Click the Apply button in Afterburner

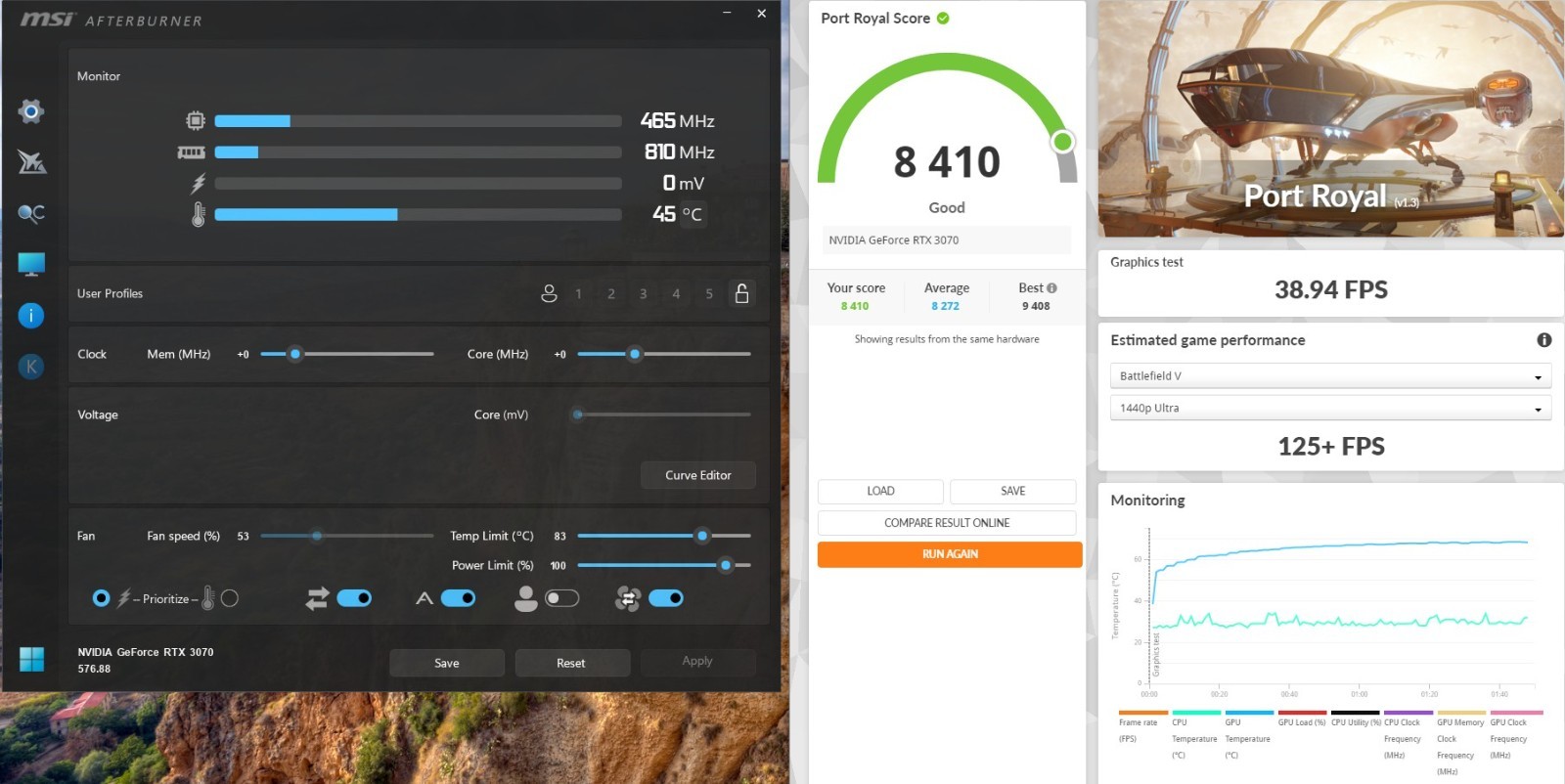tap(697, 662)
